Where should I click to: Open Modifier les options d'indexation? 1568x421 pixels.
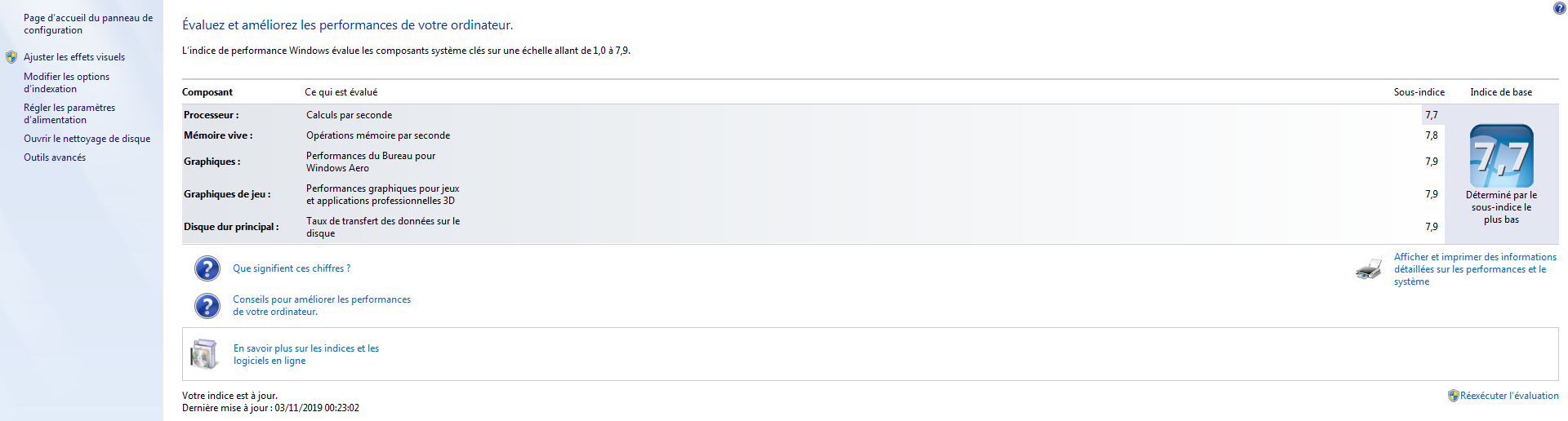[66, 82]
